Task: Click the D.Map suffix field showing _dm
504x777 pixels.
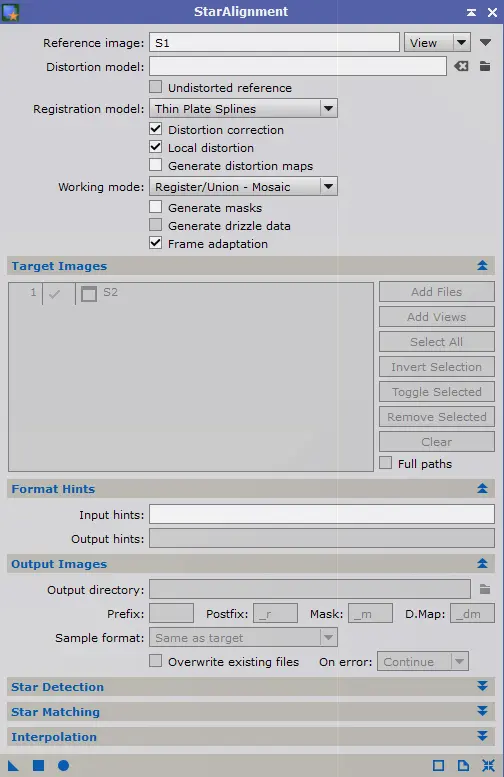Action: [x=472, y=613]
